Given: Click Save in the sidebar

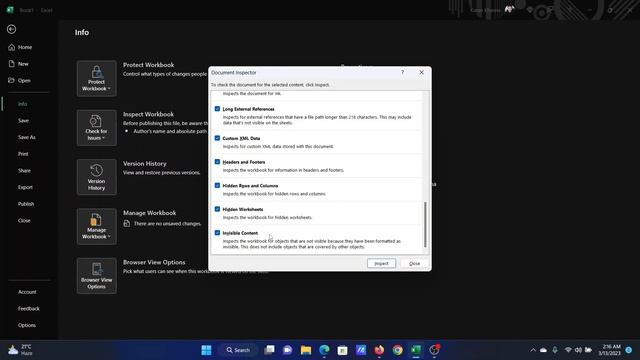Looking at the screenshot, I should pyautogui.click(x=23, y=120).
